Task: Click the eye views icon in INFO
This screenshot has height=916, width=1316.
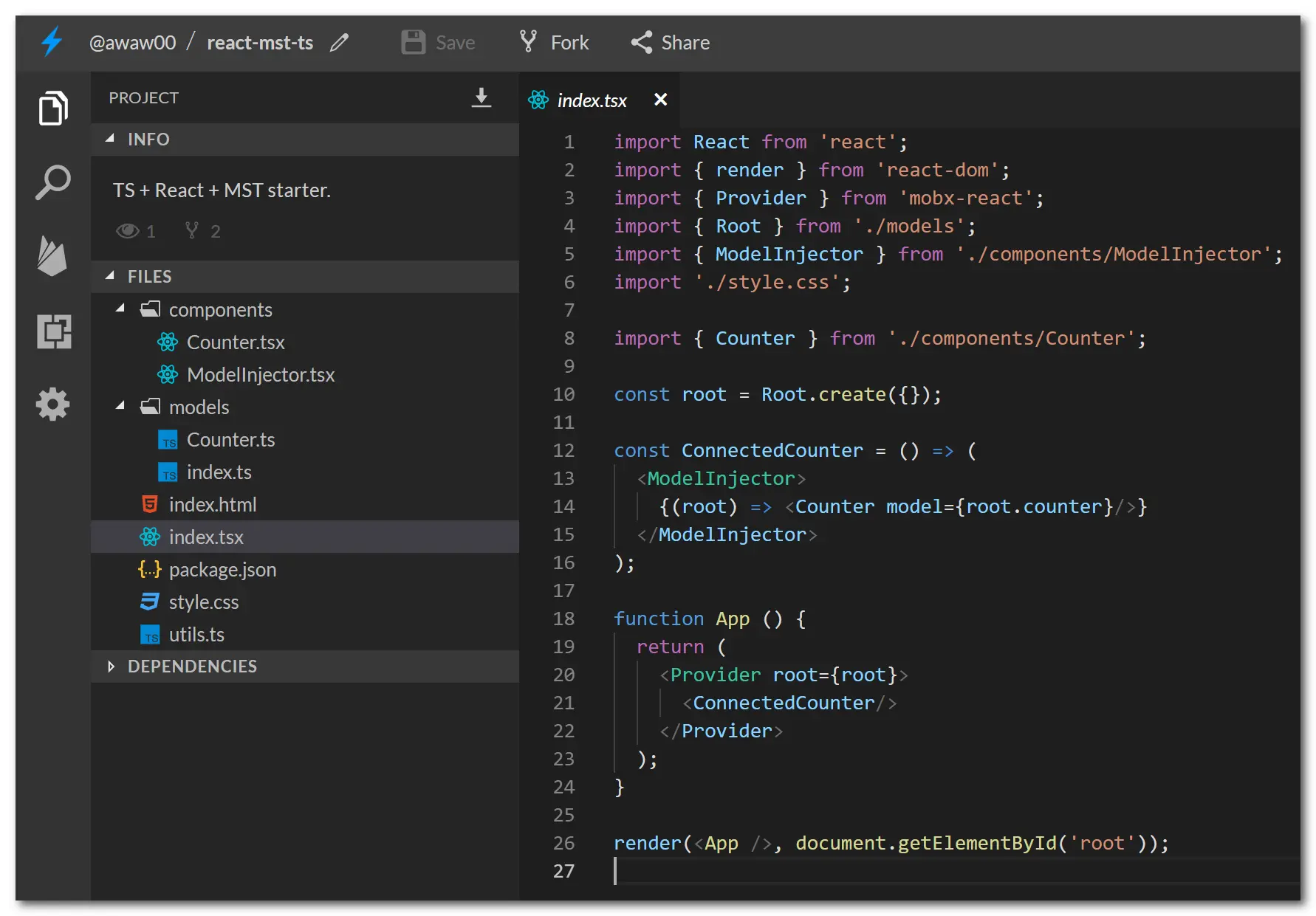Action: click(127, 231)
